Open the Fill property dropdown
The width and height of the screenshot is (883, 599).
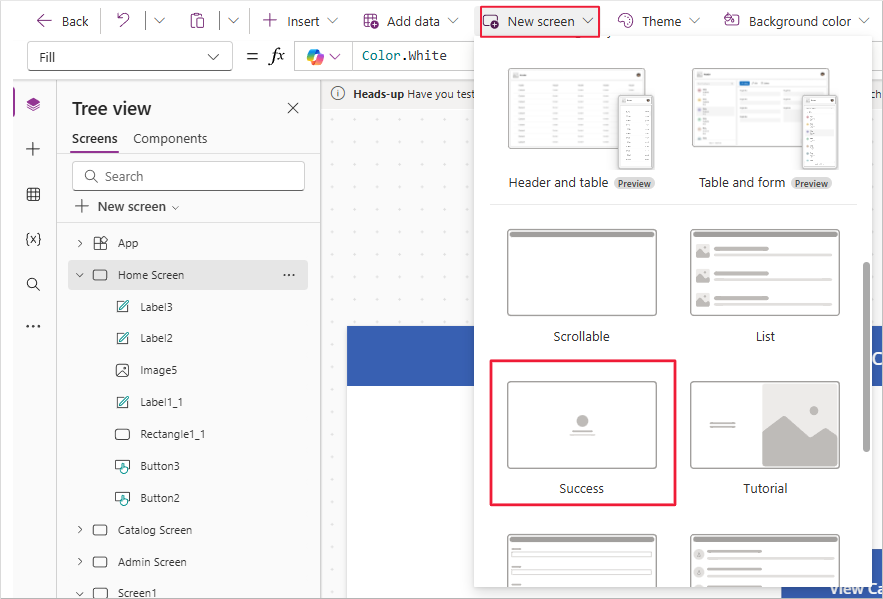pyautogui.click(x=129, y=56)
